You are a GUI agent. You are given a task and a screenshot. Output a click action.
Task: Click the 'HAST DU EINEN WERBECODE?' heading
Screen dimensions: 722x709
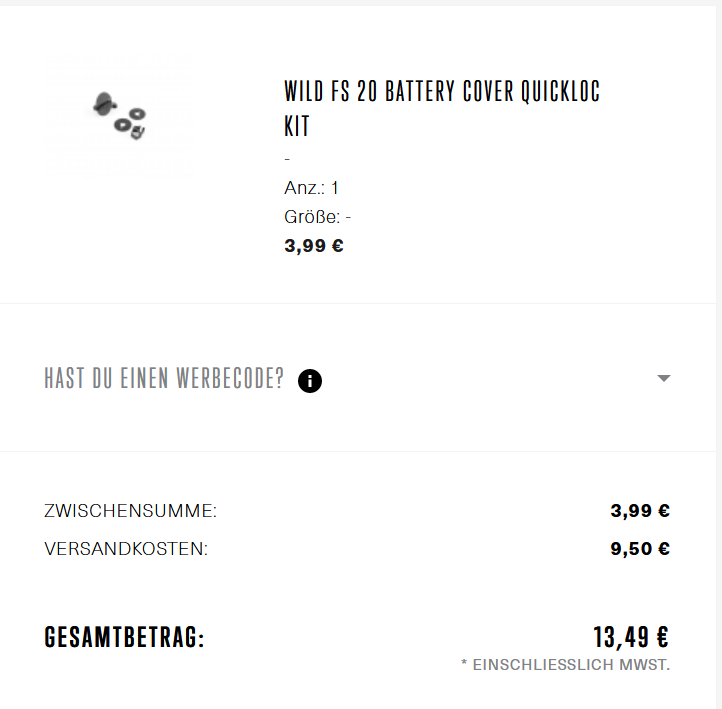click(x=164, y=378)
